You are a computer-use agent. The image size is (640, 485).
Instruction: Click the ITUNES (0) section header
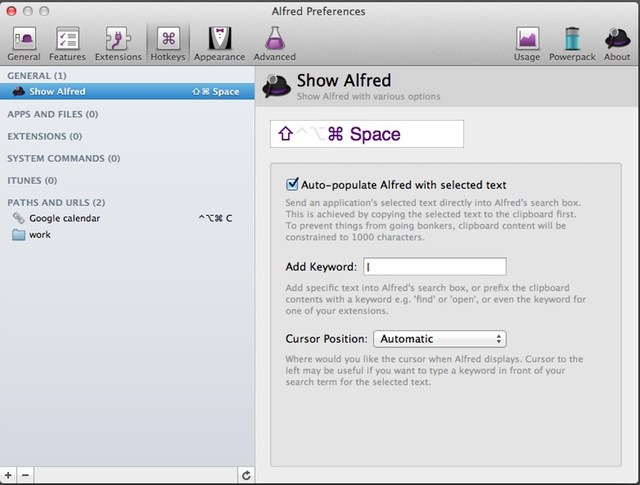(32, 180)
